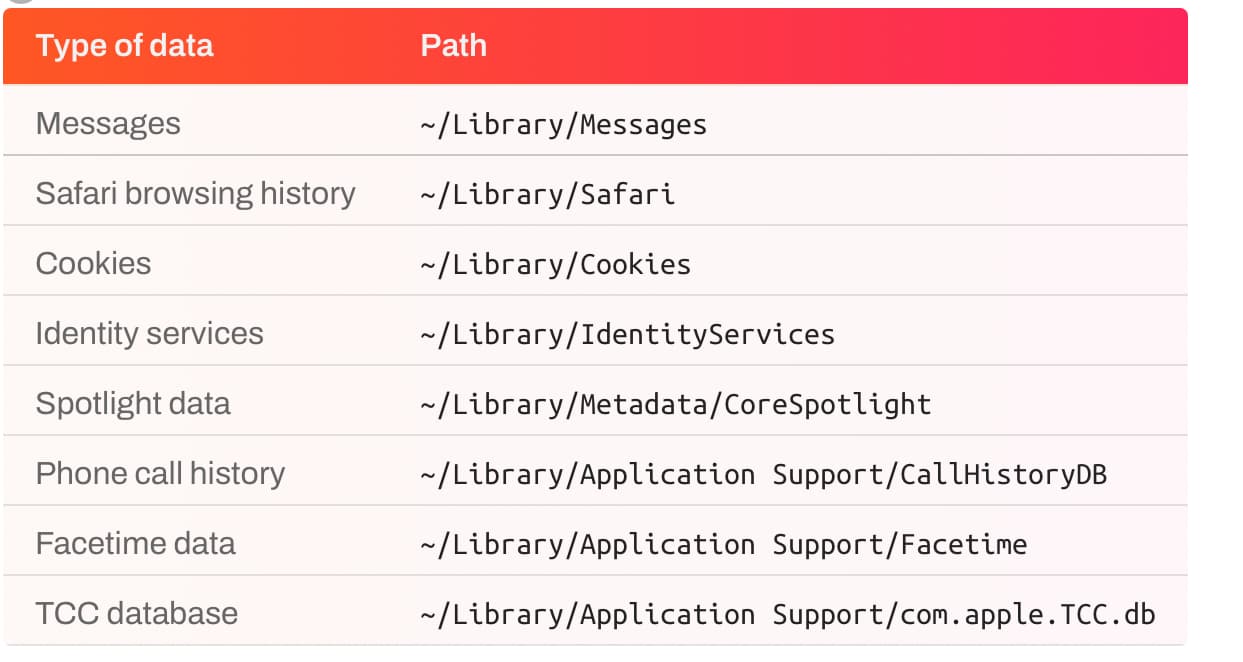
Task: Select the 'Spotlight data' label
Action: pos(133,404)
